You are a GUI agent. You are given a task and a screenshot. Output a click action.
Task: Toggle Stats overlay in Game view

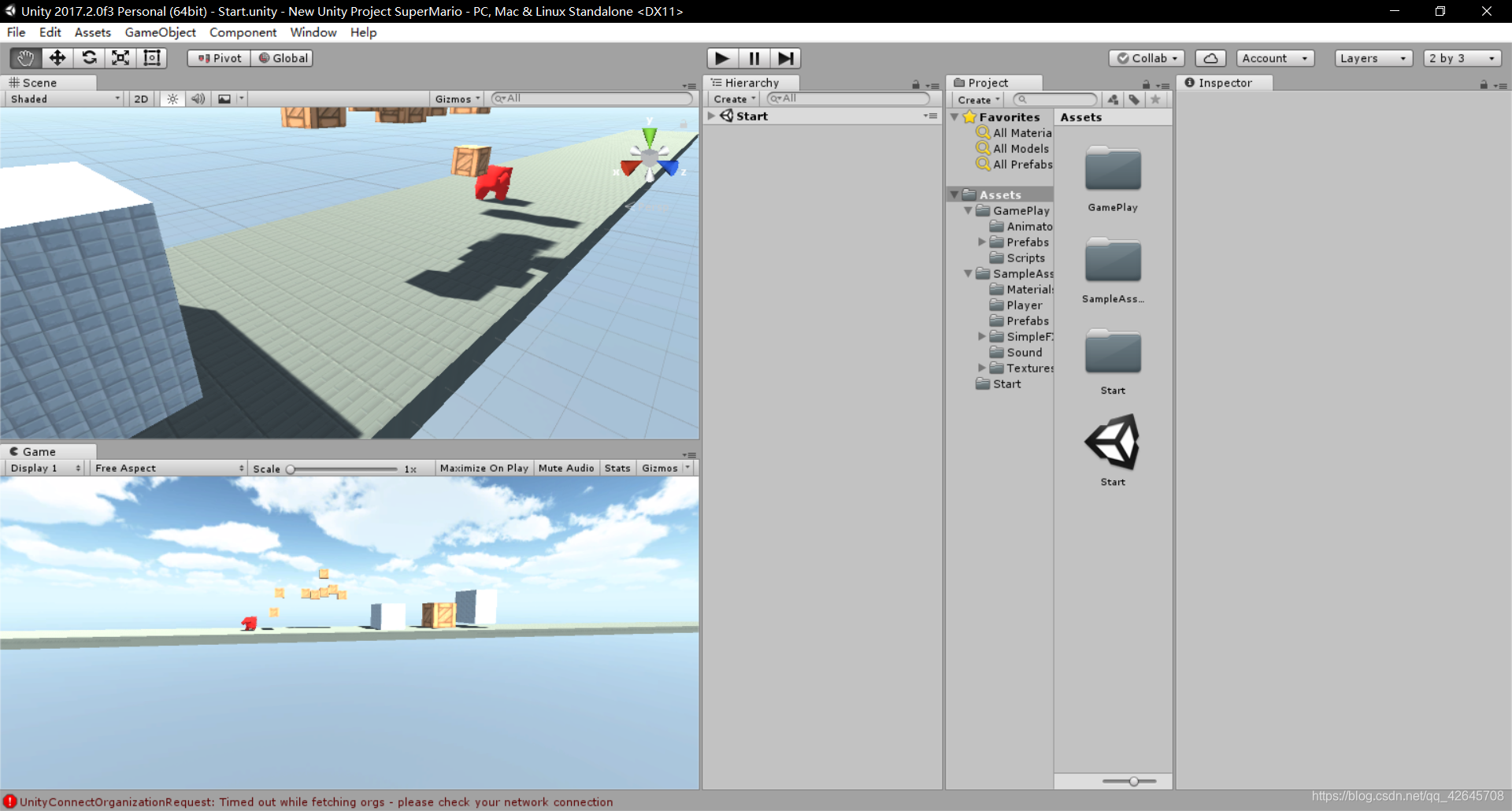point(617,468)
